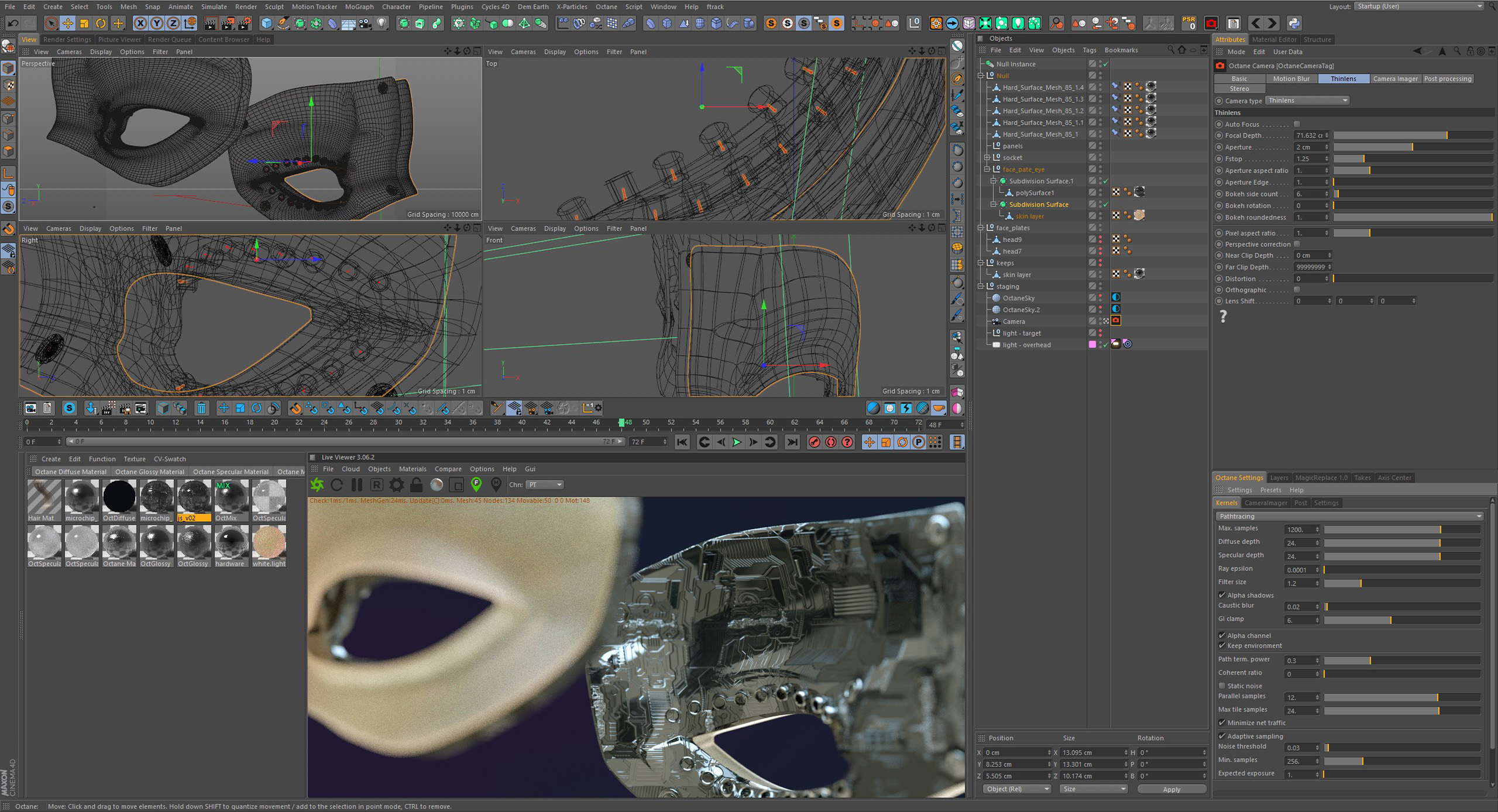
Task: Enable the Auto Focus checkbox
Action: tap(1297, 124)
